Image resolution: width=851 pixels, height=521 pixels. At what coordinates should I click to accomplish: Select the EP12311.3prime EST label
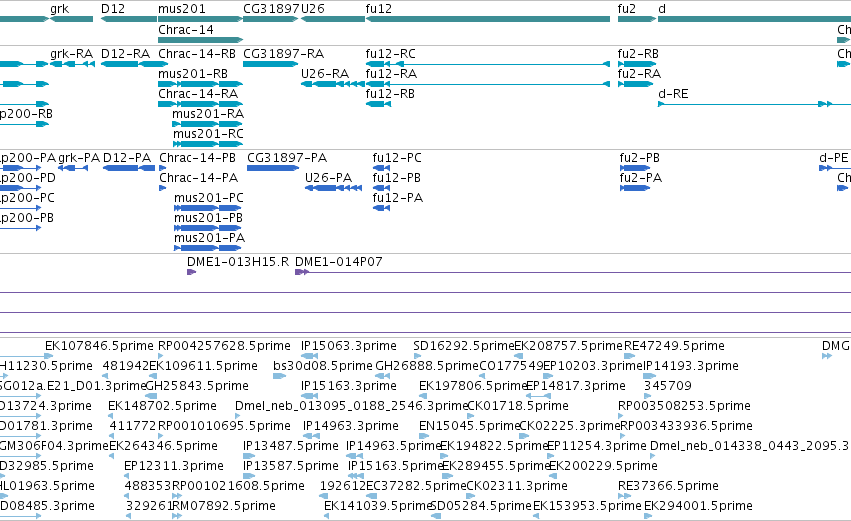174,467
